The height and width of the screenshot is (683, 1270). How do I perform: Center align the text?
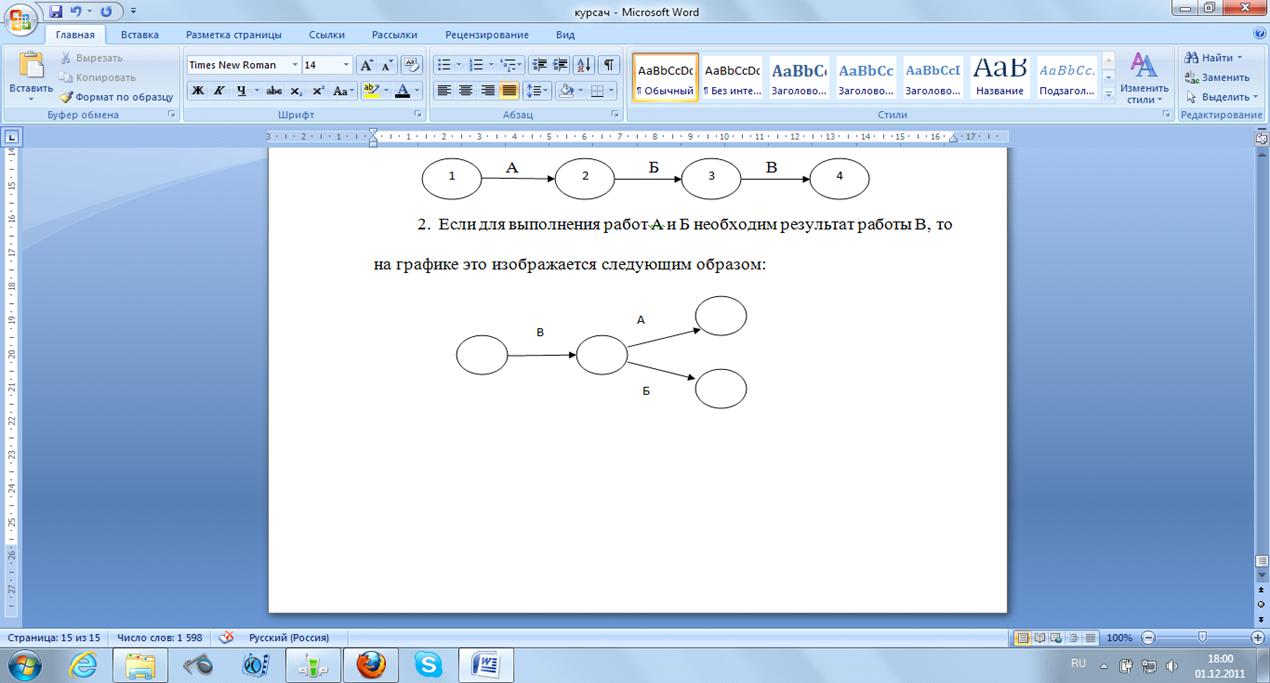pos(465,91)
